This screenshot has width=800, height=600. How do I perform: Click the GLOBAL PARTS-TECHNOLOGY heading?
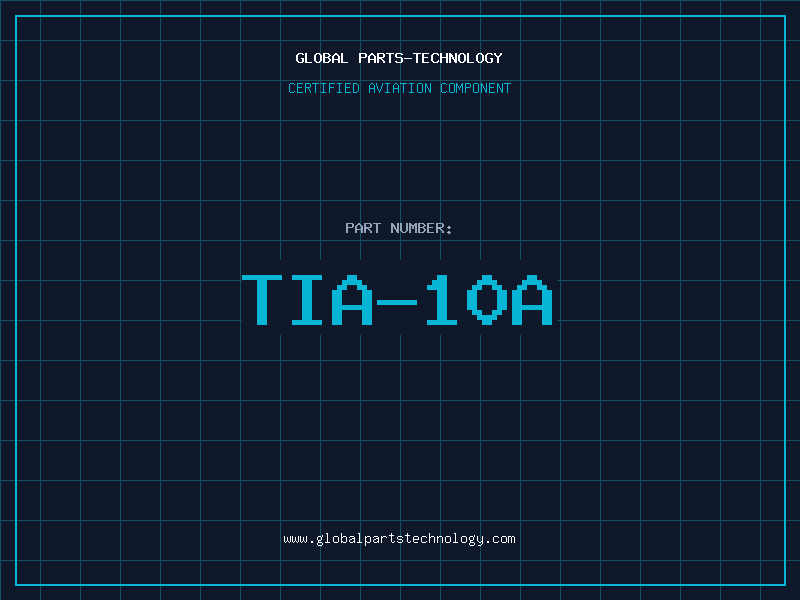(399, 58)
